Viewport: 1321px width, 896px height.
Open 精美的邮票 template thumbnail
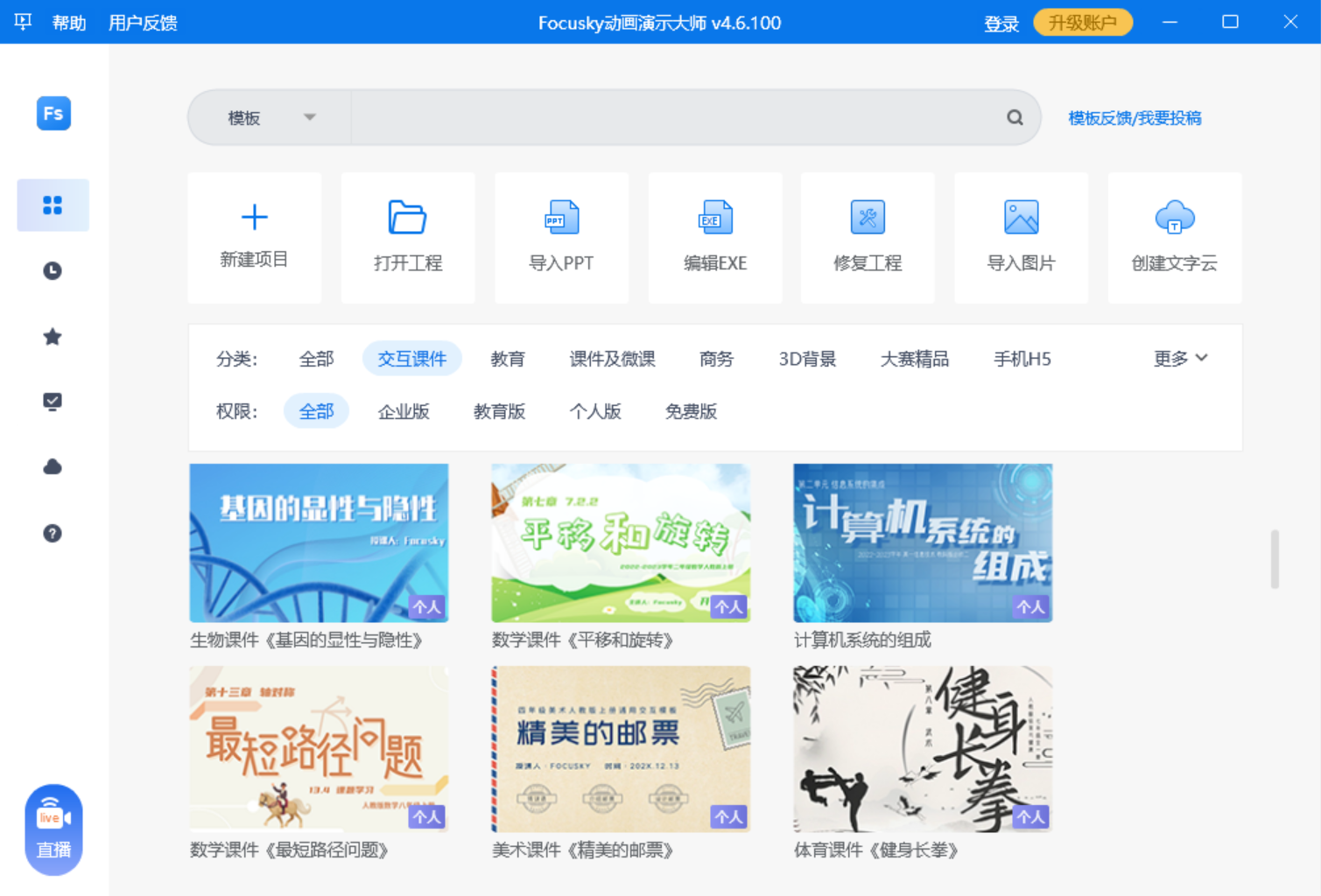621,749
